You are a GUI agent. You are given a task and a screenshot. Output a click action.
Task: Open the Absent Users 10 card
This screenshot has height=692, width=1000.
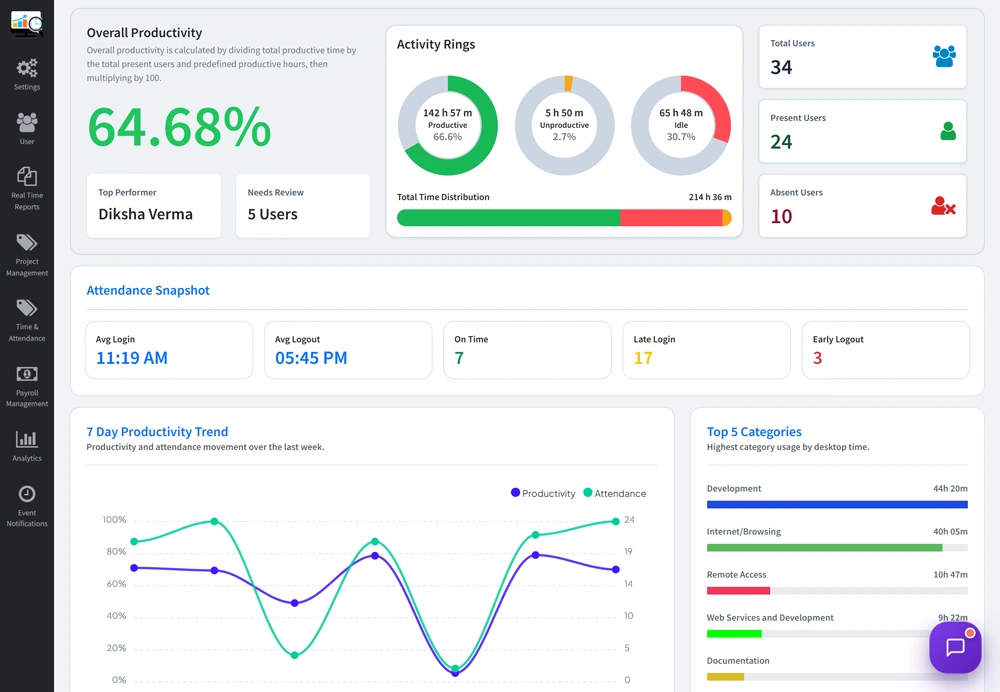862,206
